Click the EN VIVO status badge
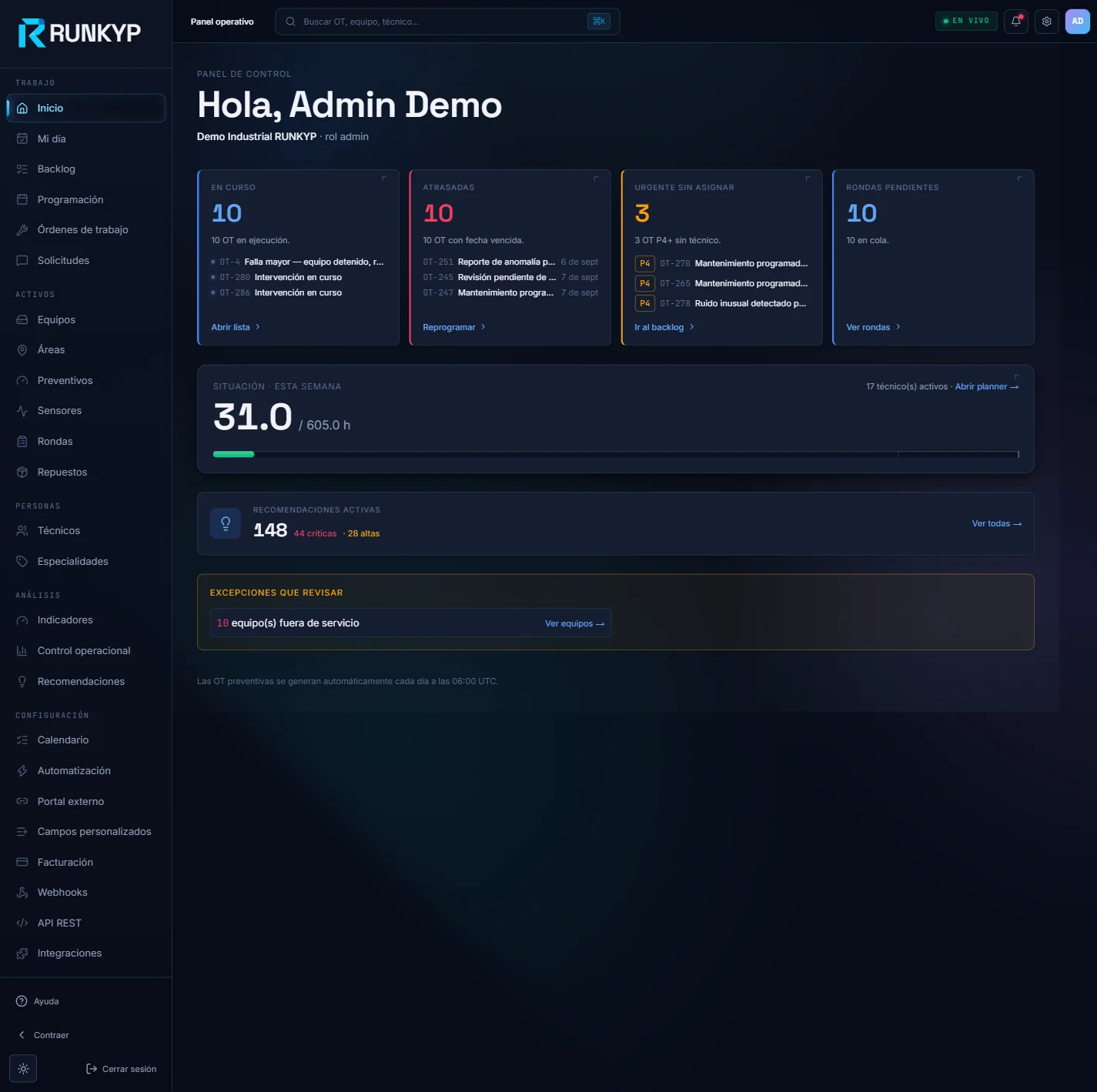 pyautogui.click(x=966, y=22)
